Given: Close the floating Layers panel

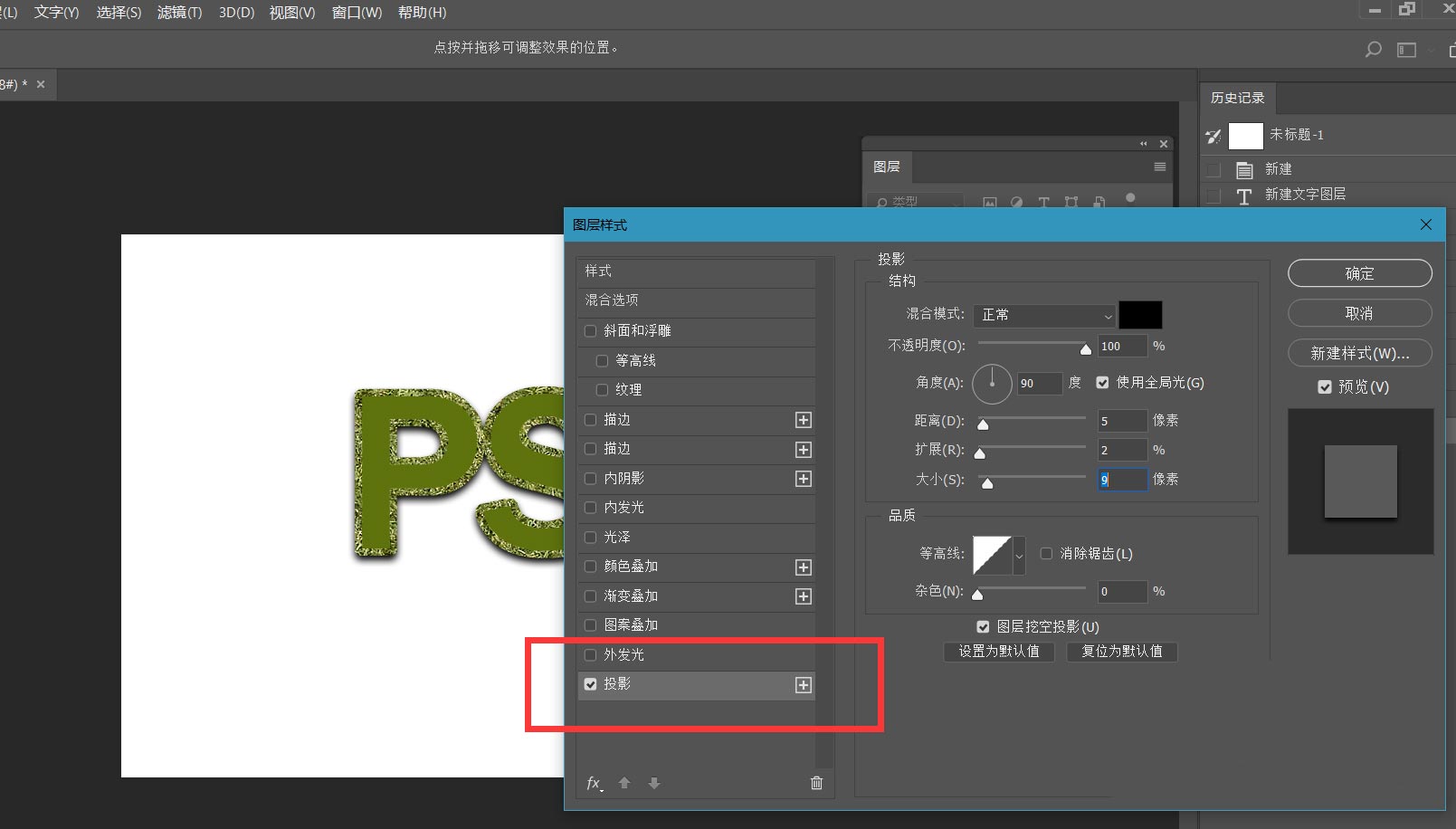Looking at the screenshot, I should 1164,143.
